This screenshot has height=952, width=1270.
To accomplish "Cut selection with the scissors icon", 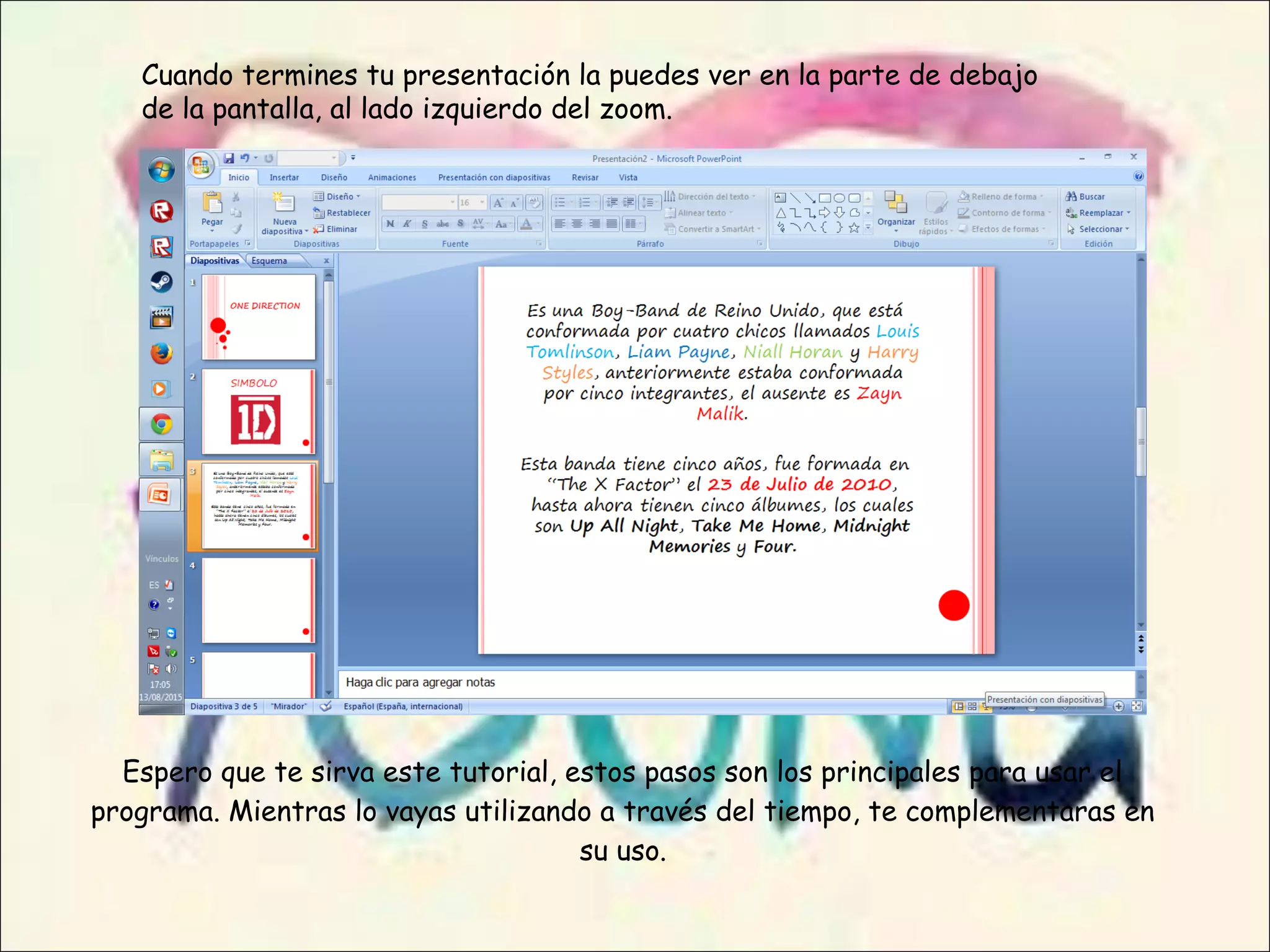I will (236, 197).
